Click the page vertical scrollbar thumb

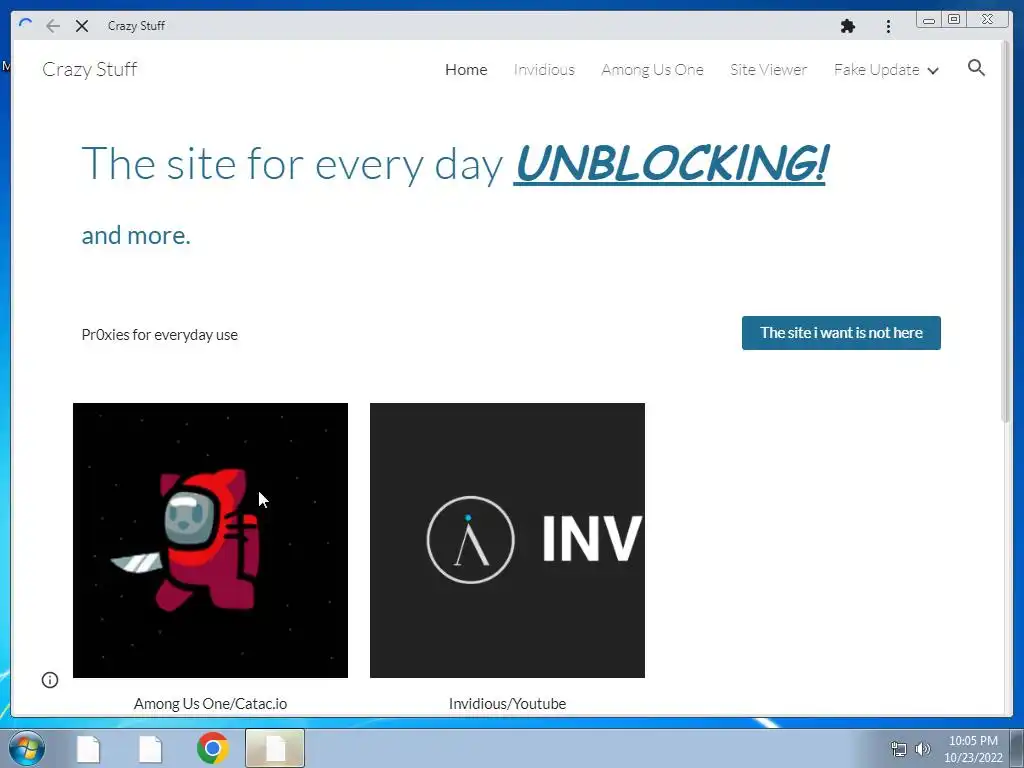(x=1006, y=232)
